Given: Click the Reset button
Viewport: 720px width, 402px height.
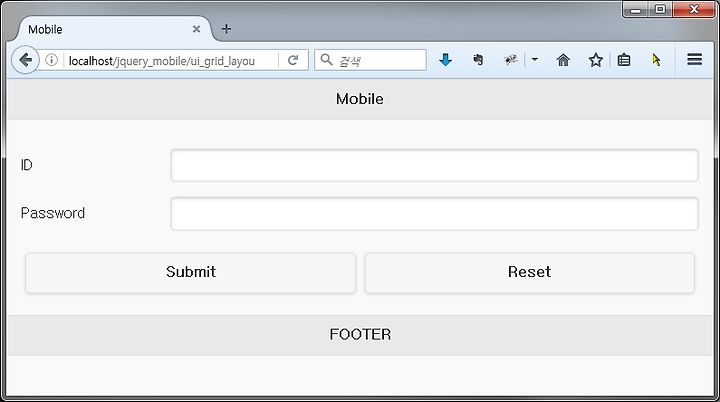Looking at the screenshot, I should click(x=529, y=272).
